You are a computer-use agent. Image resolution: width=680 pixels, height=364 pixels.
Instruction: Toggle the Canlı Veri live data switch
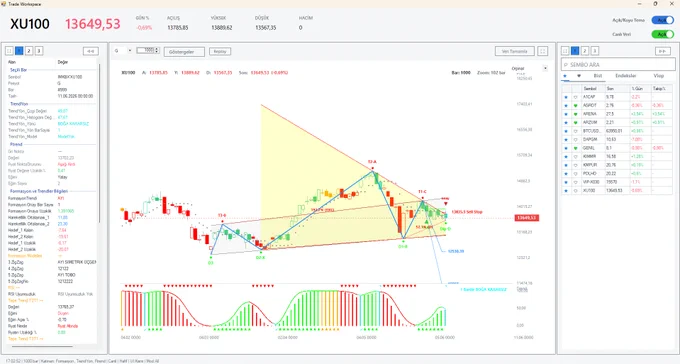click(662, 34)
